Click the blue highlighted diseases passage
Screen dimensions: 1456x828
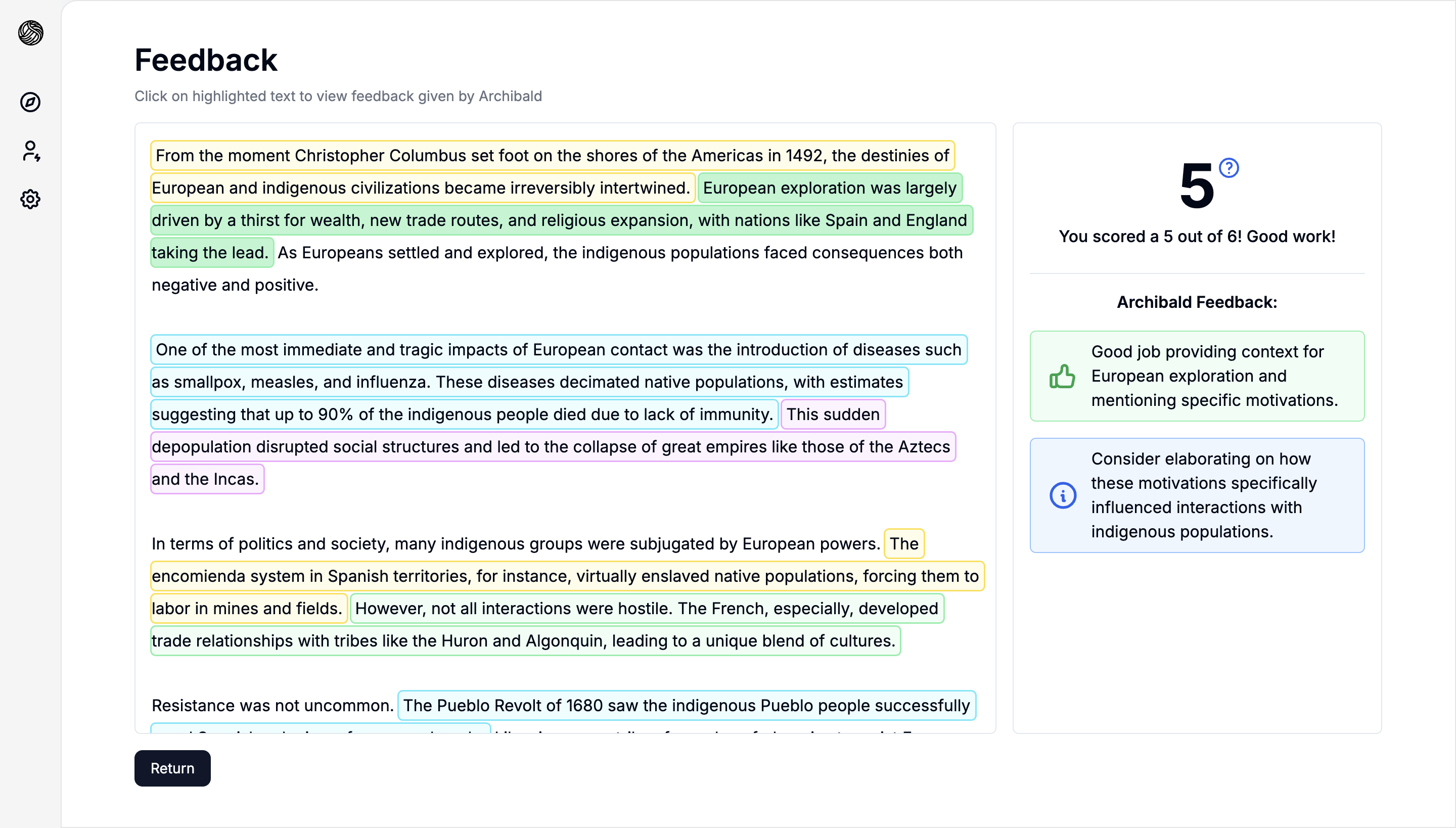tap(527, 382)
